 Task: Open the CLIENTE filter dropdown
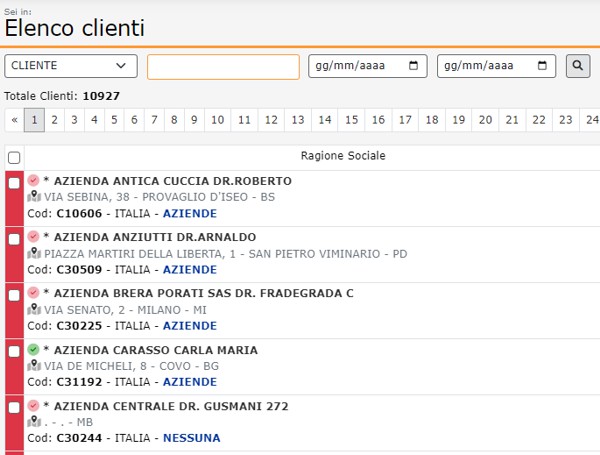pyautogui.click(x=71, y=66)
